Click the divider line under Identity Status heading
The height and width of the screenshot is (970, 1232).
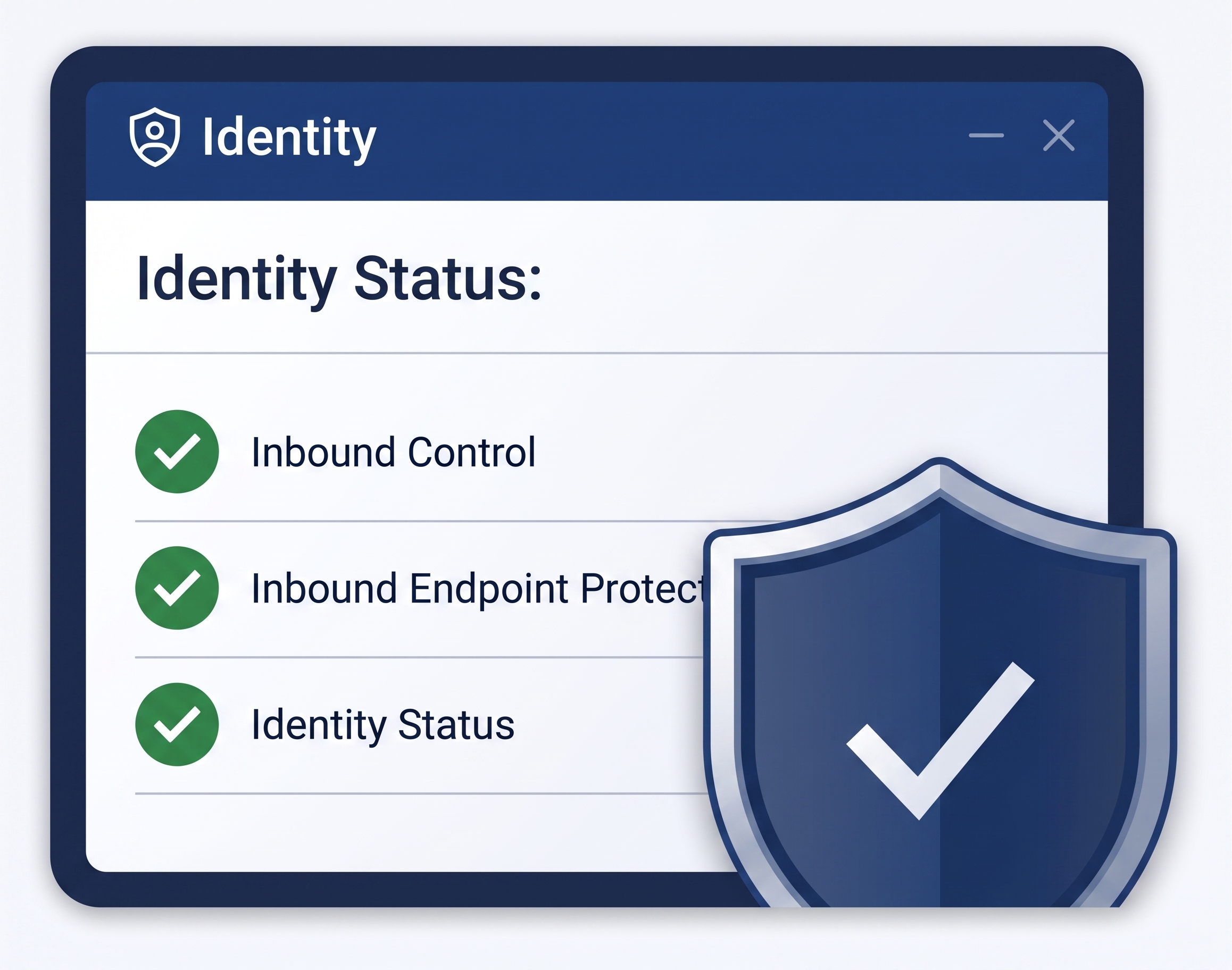596,353
